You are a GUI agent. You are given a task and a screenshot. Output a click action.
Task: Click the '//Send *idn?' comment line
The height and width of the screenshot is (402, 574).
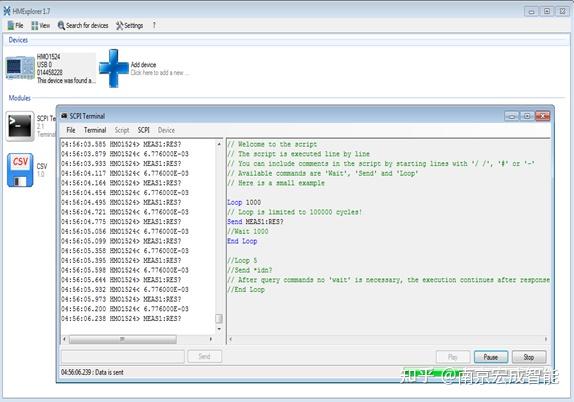coord(250,270)
